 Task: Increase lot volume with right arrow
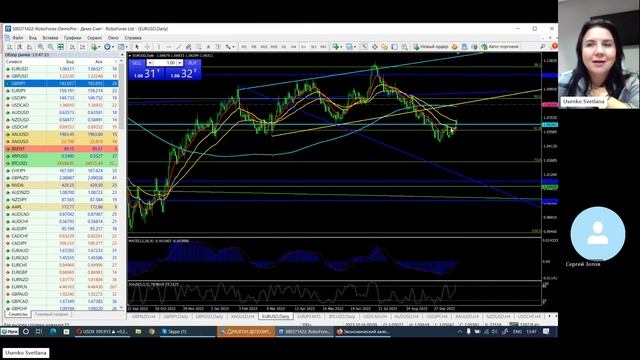(180, 62)
